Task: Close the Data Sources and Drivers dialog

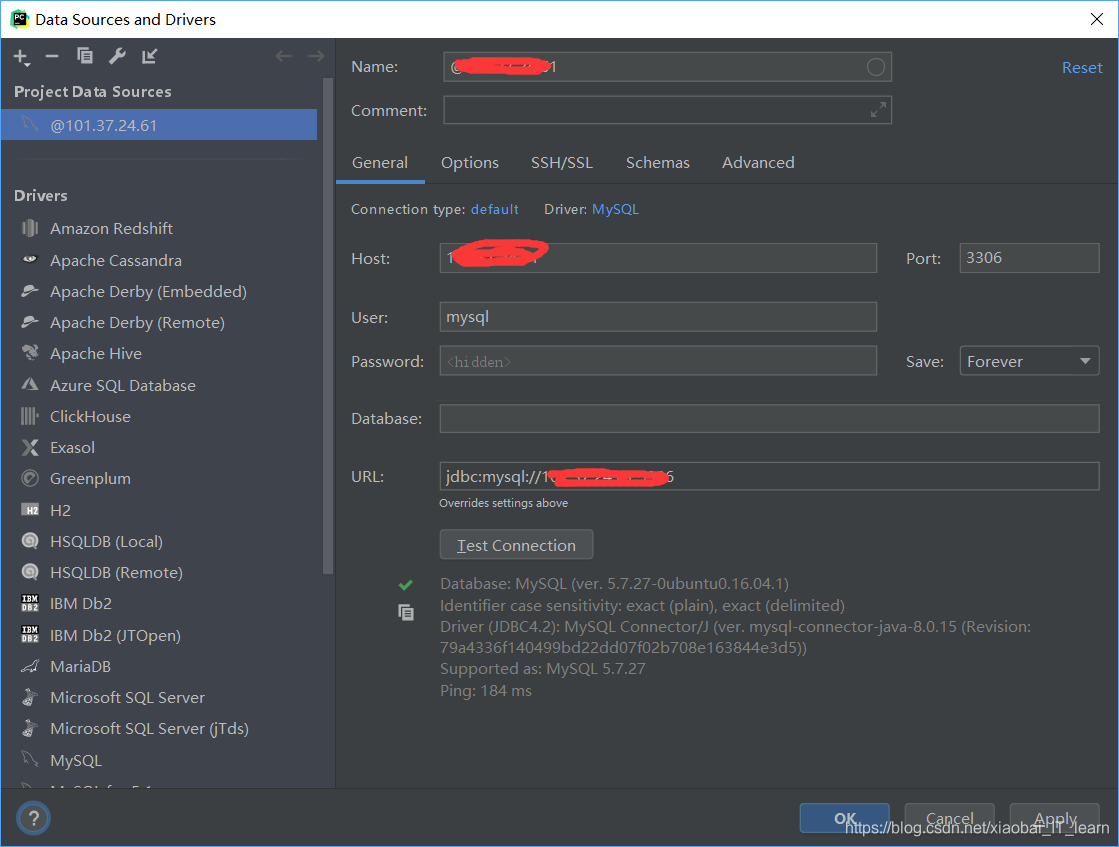Action: (x=1097, y=19)
